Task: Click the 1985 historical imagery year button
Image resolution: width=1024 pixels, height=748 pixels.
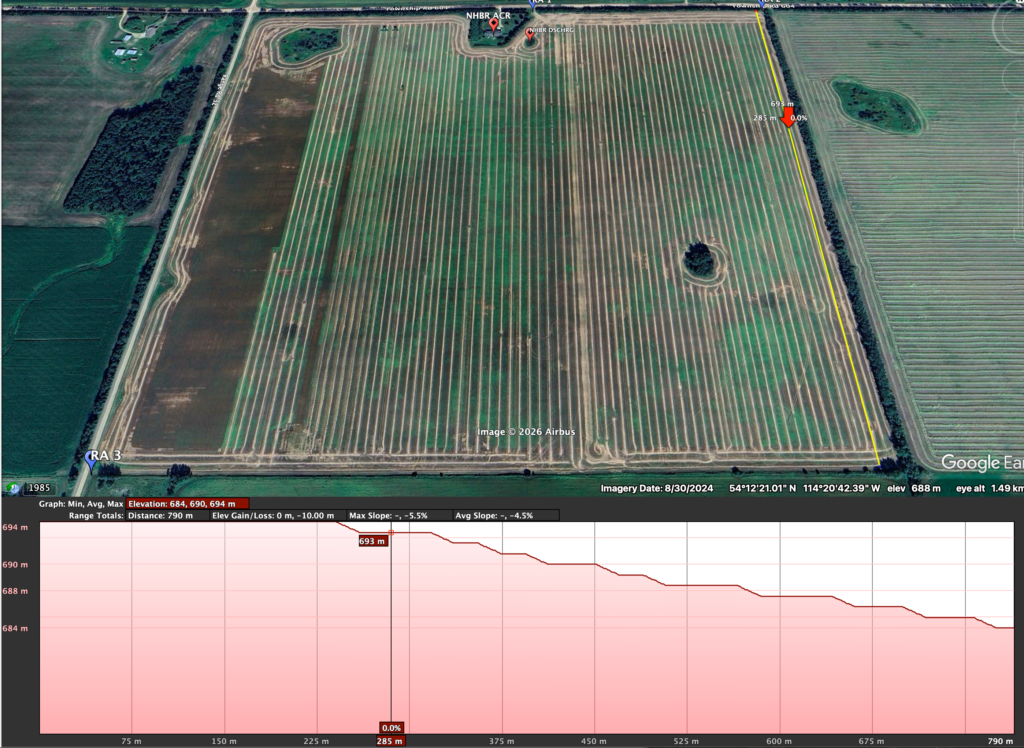Action: [x=40, y=488]
